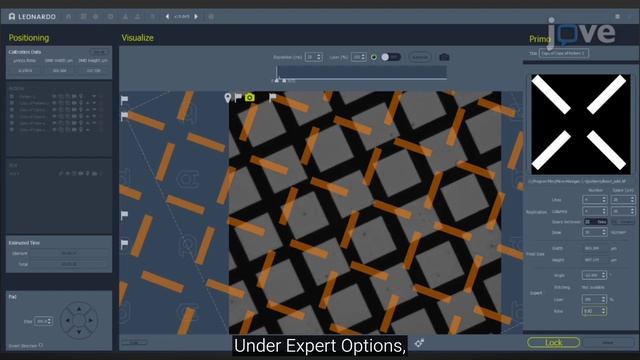The height and width of the screenshot is (360, 640).
Task: Adjust the Expert Laser percent stepper
Action: [x=594, y=299]
